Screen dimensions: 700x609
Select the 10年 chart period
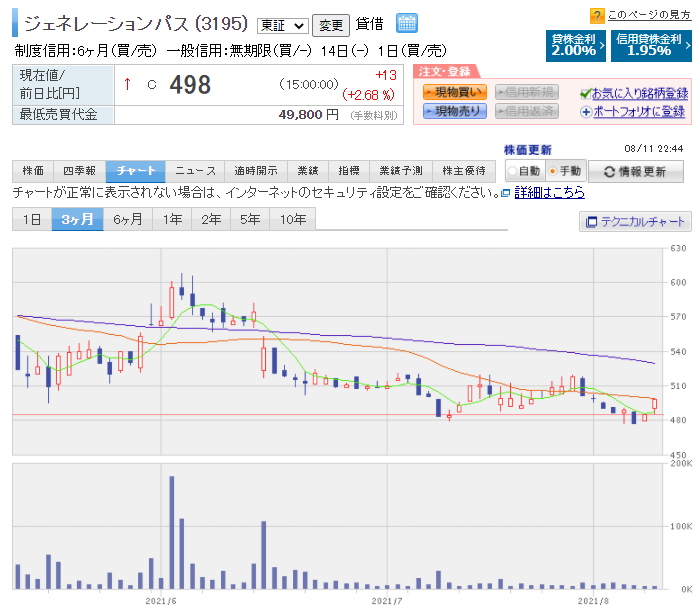coord(292,220)
